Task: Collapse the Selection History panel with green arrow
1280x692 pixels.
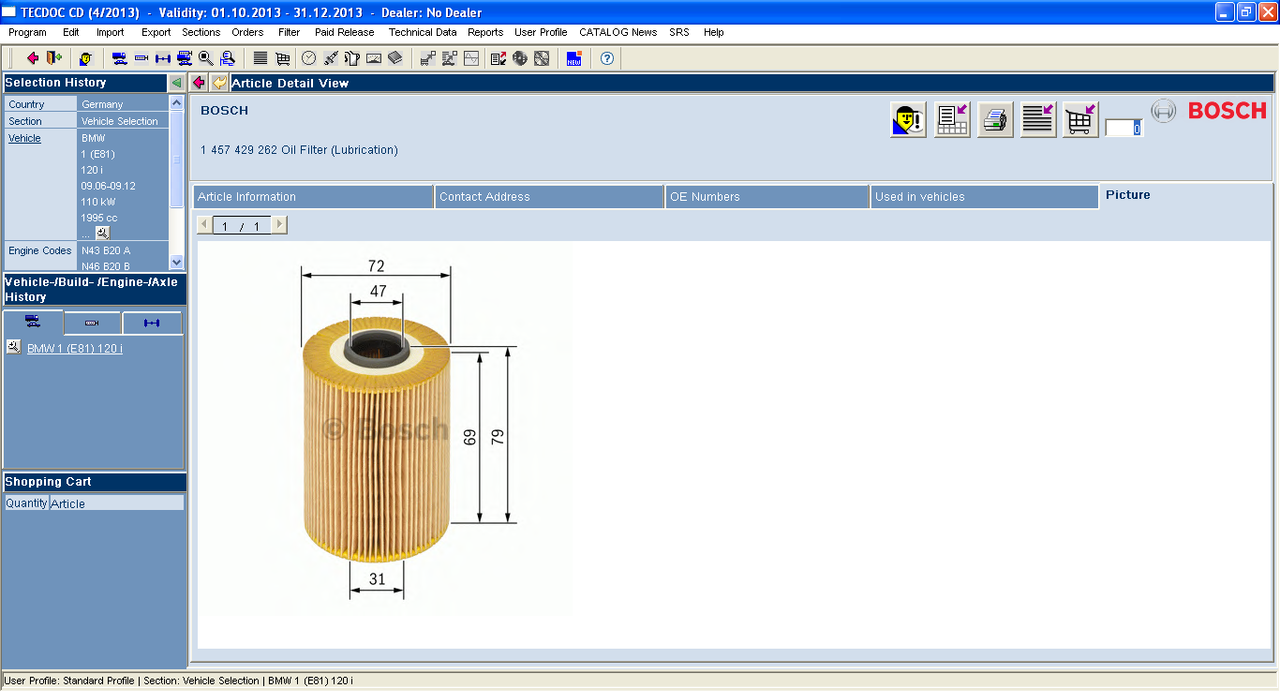Action: coord(176,83)
